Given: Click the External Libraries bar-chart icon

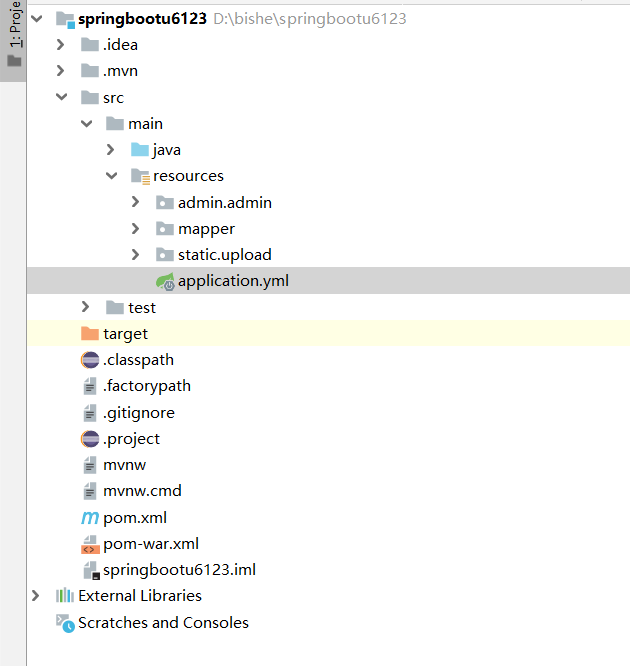Looking at the screenshot, I should [x=65, y=596].
